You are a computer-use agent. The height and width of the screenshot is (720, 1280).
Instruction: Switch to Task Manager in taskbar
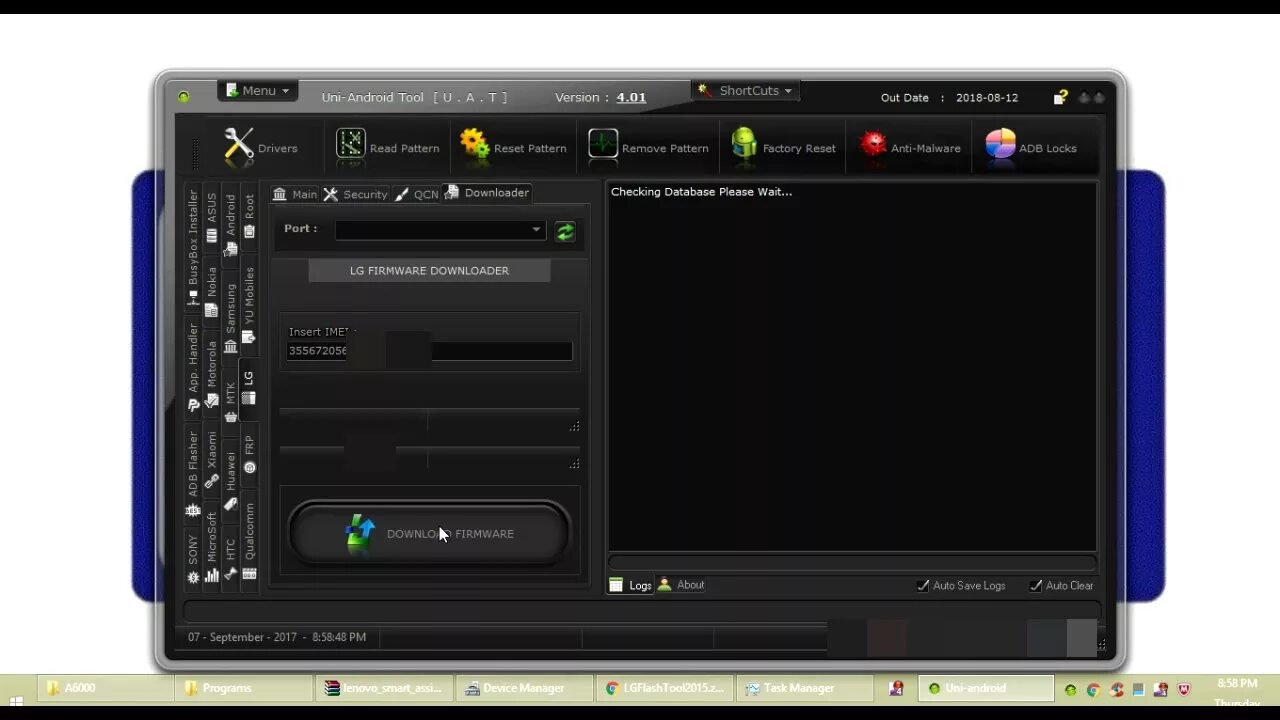tap(803, 688)
